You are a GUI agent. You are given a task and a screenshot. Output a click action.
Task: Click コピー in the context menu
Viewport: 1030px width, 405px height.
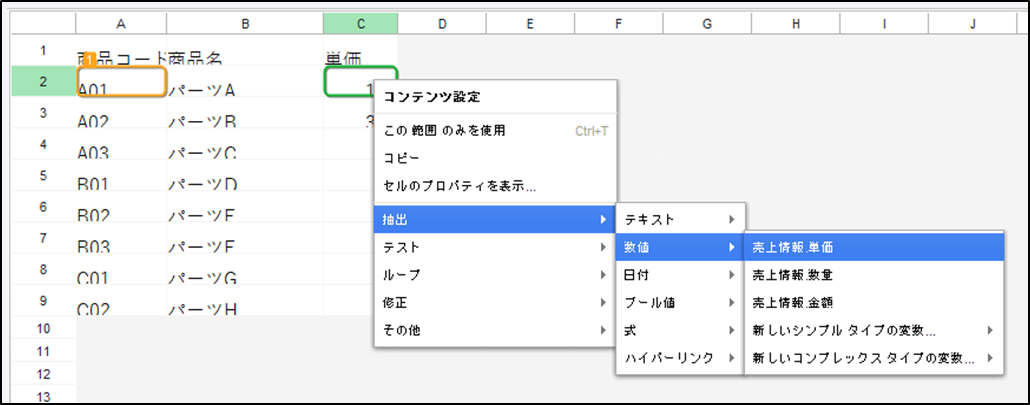tap(495, 158)
